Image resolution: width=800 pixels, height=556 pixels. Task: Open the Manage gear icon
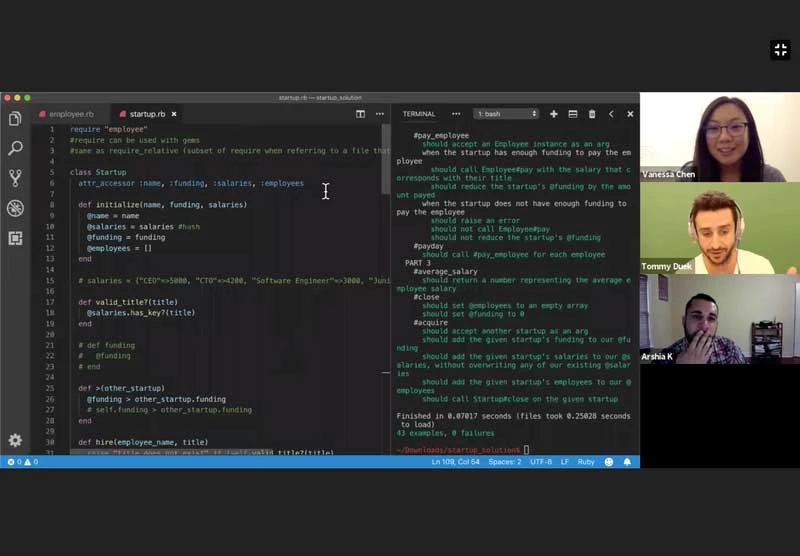click(x=15, y=440)
